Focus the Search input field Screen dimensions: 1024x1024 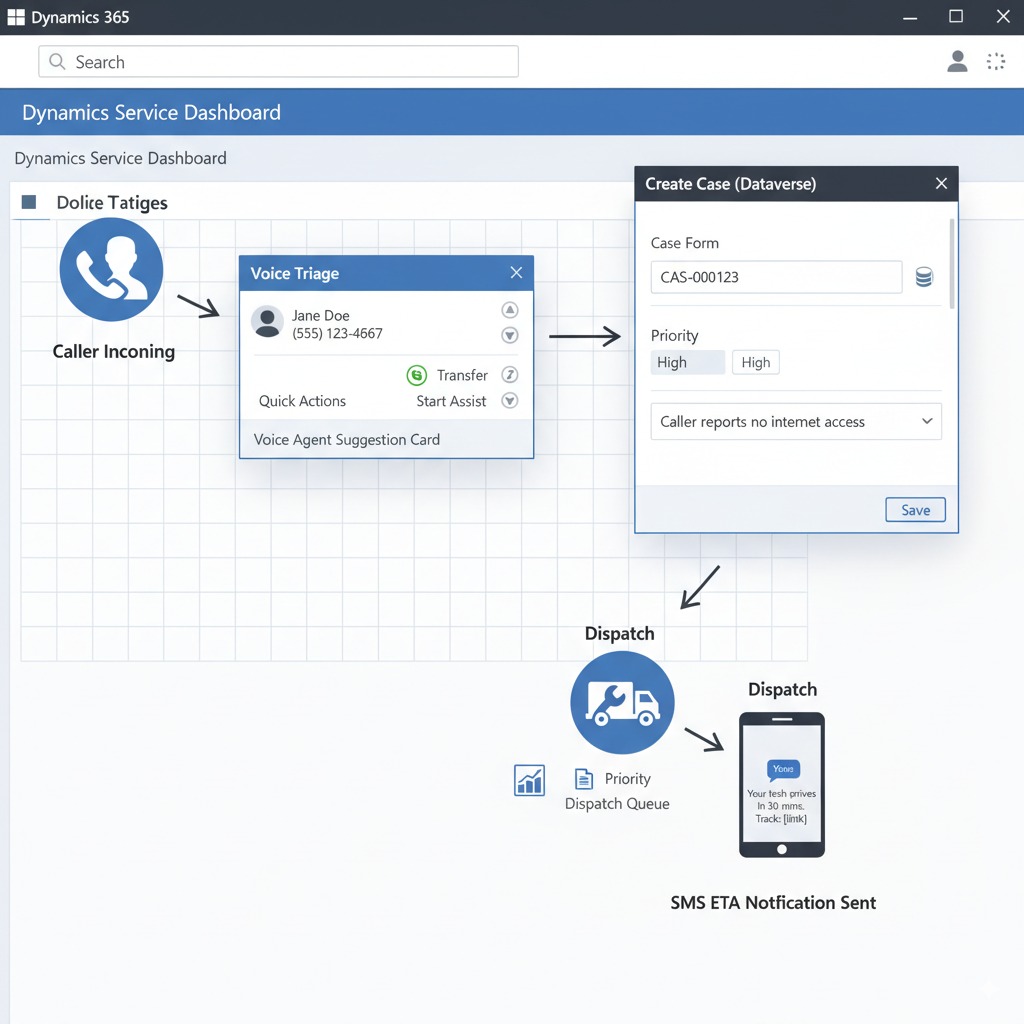click(x=278, y=61)
